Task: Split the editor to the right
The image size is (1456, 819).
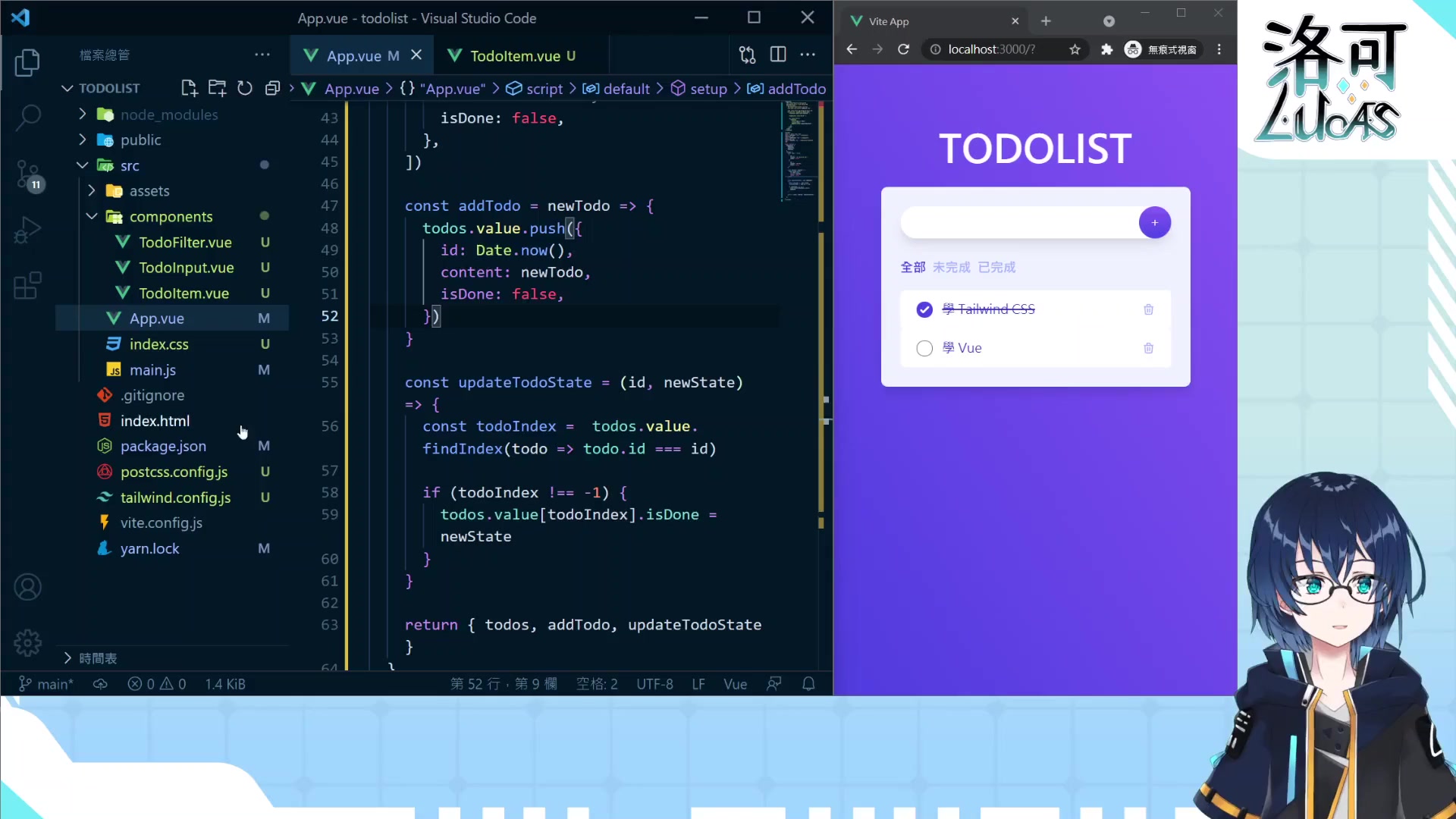Action: point(778,55)
